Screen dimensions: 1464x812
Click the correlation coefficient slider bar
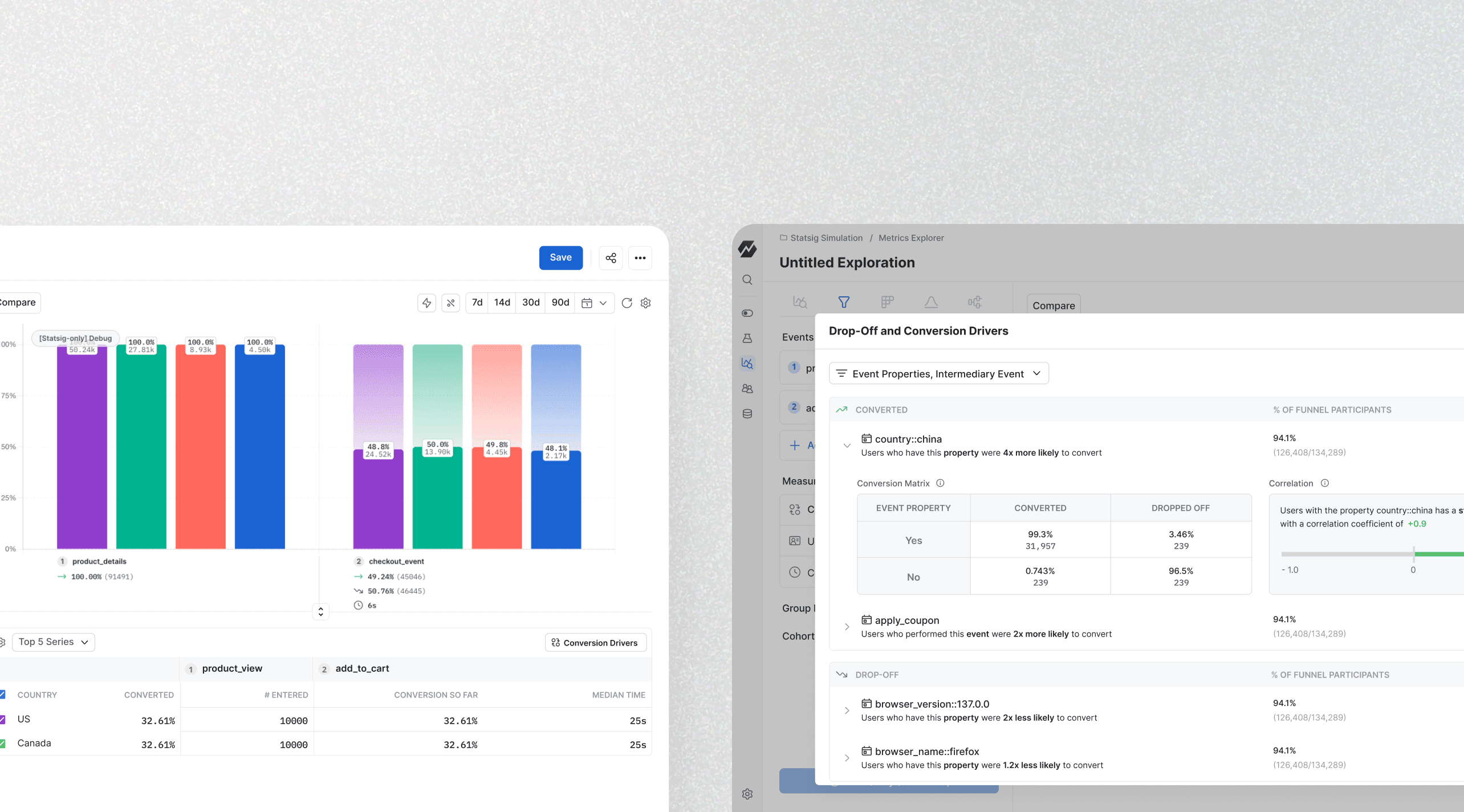click(x=1368, y=554)
